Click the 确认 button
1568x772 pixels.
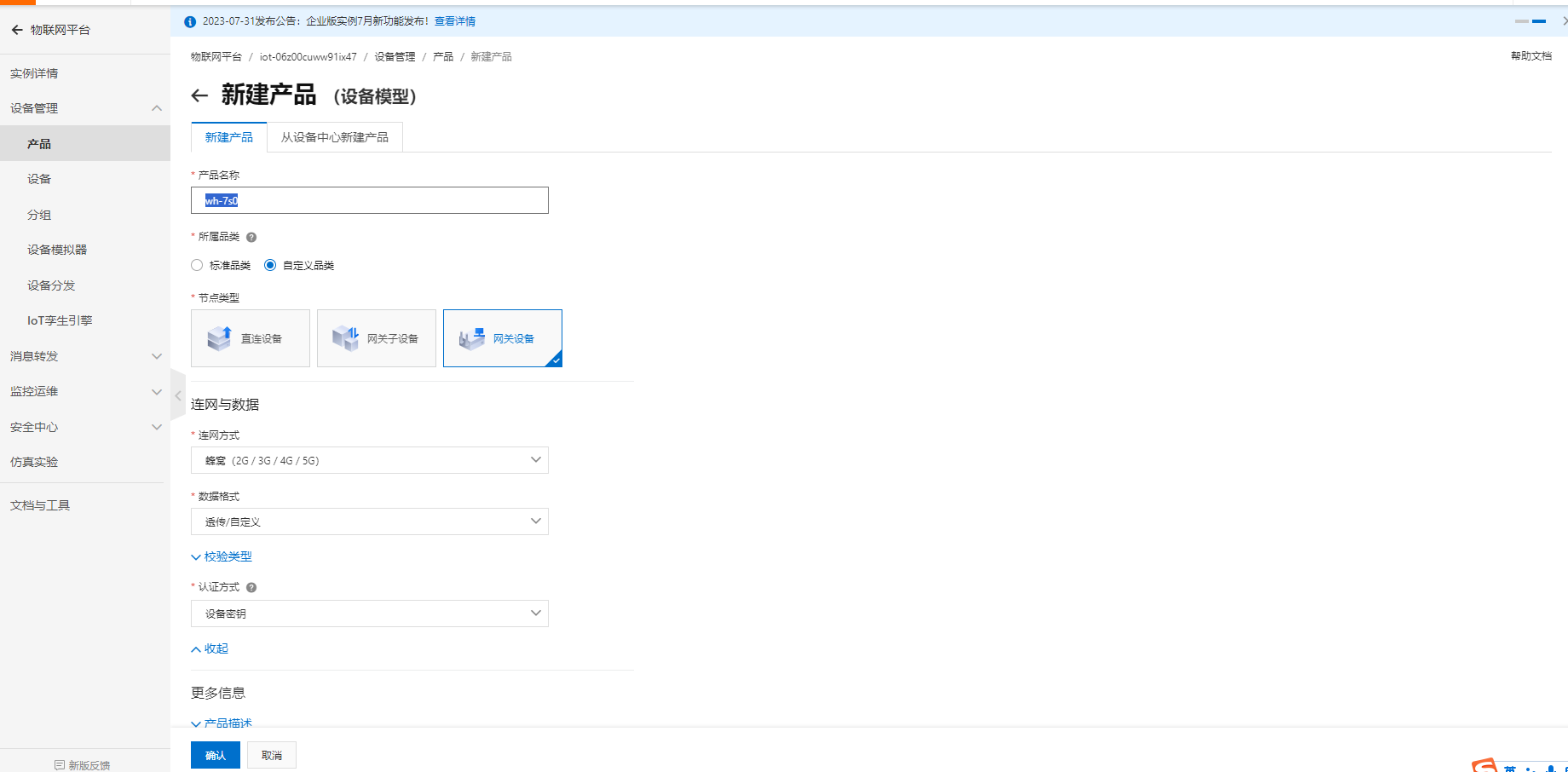(216, 755)
